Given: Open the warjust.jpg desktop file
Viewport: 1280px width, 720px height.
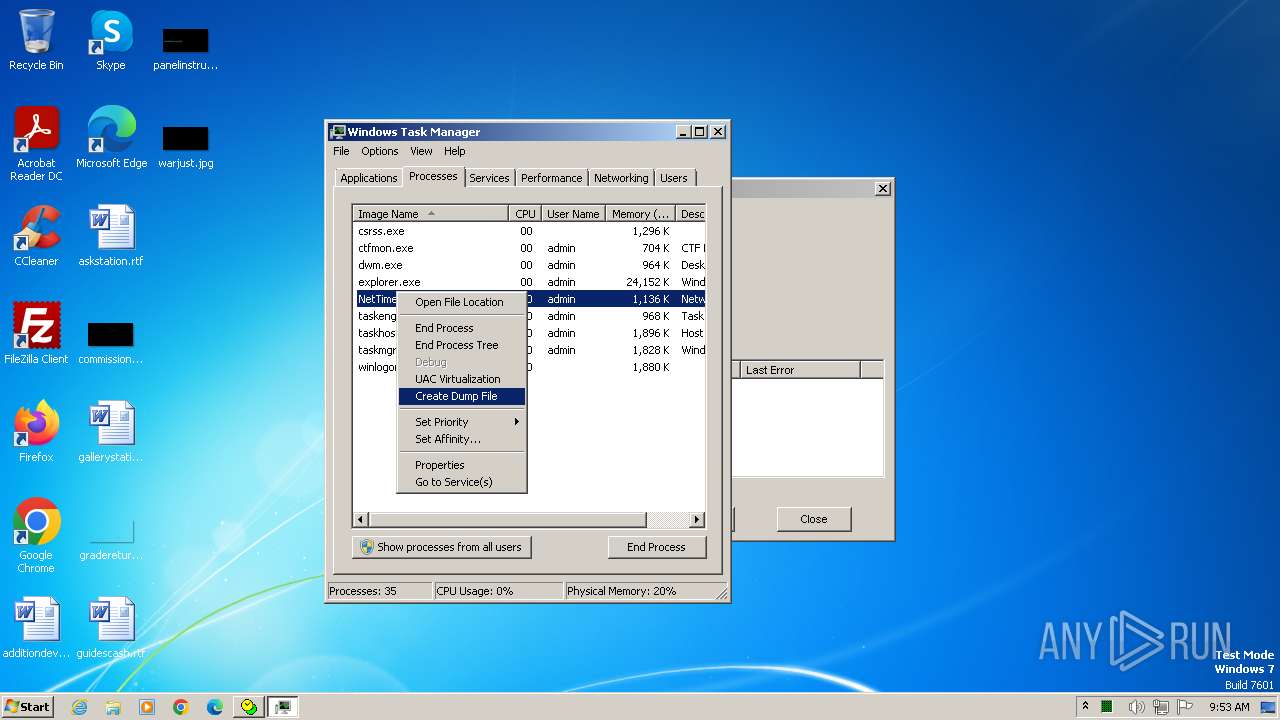Looking at the screenshot, I should (186, 146).
